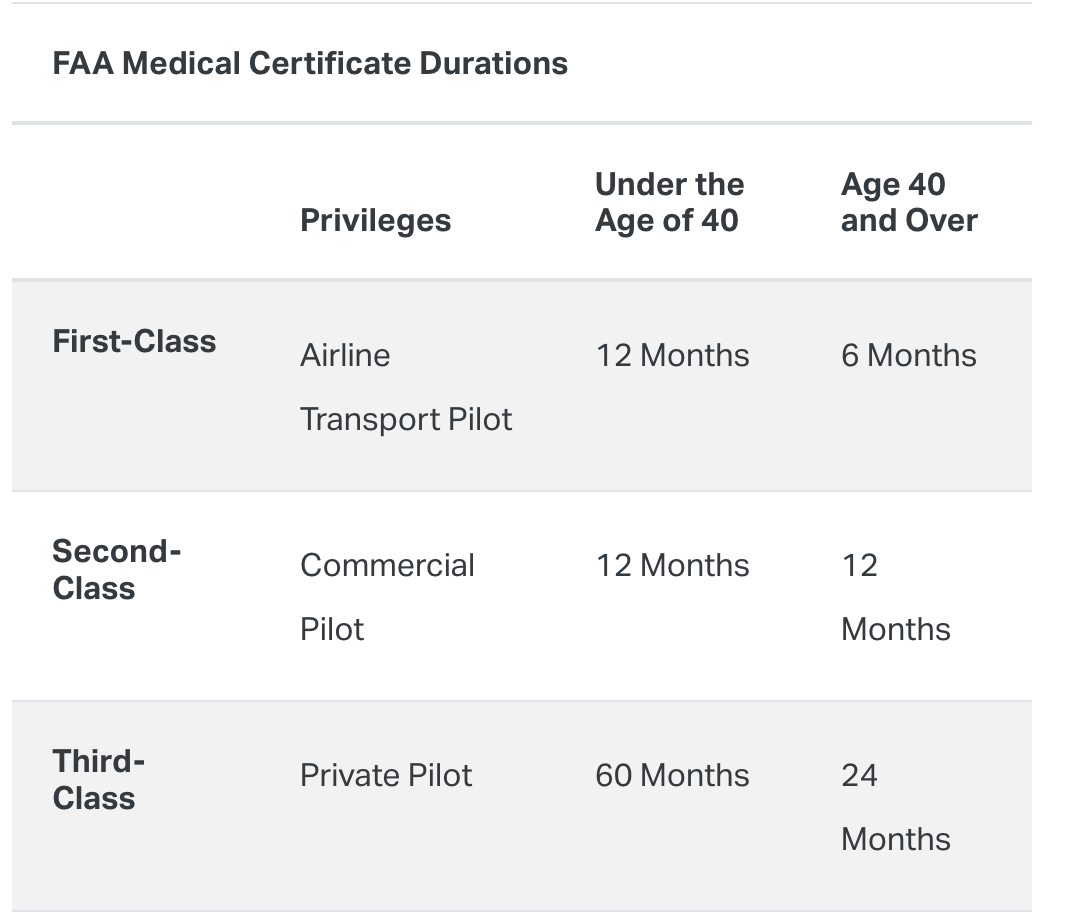1074x918 pixels.
Task: Click the word Commercial in Second-Class row
Action: (x=387, y=565)
